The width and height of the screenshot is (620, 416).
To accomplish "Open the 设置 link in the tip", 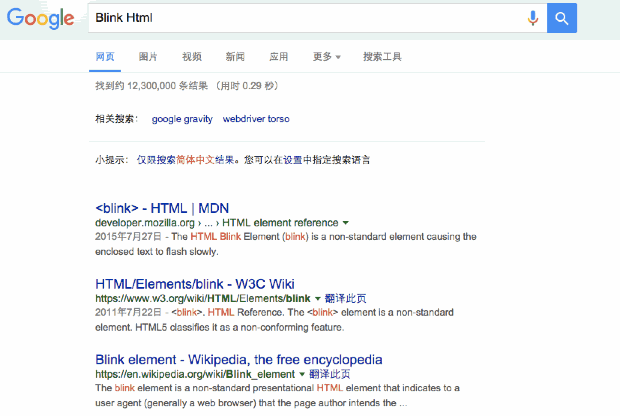I will tap(293, 160).
